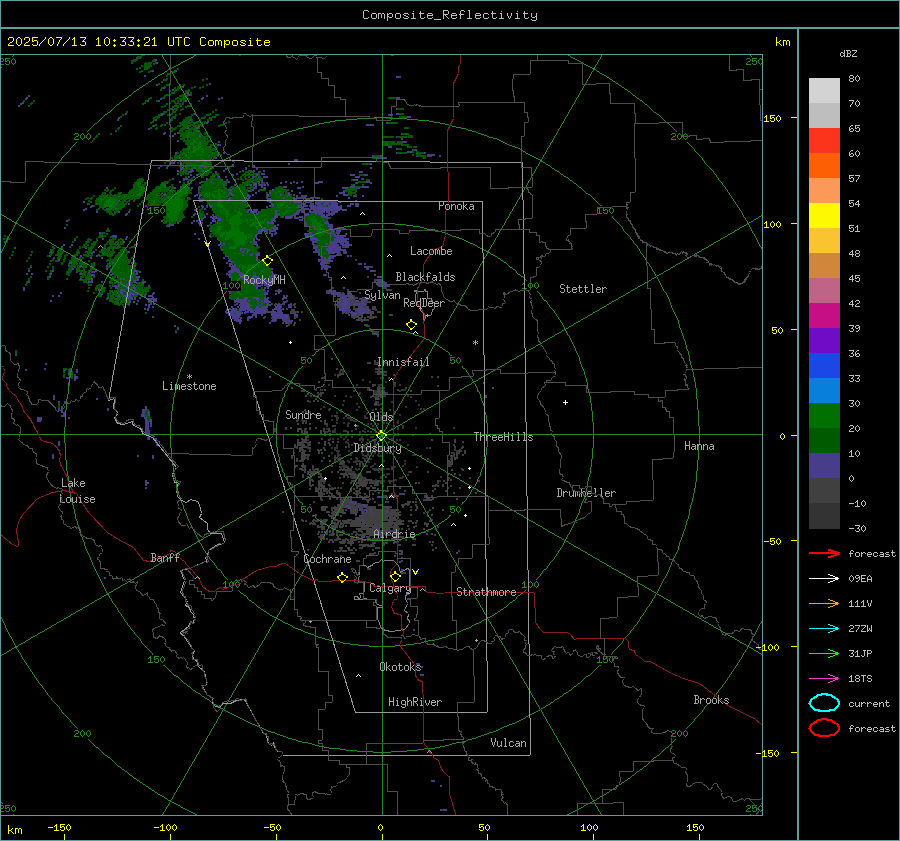Click the Didsbury city label
Viewport: 900px width, 841px height.
[377, 448]
